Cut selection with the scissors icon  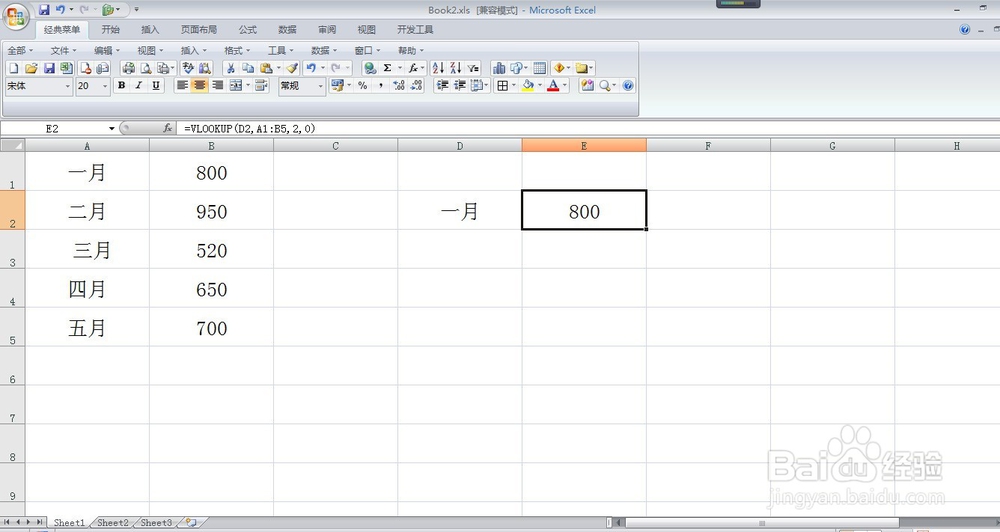(x=230, y=68)
